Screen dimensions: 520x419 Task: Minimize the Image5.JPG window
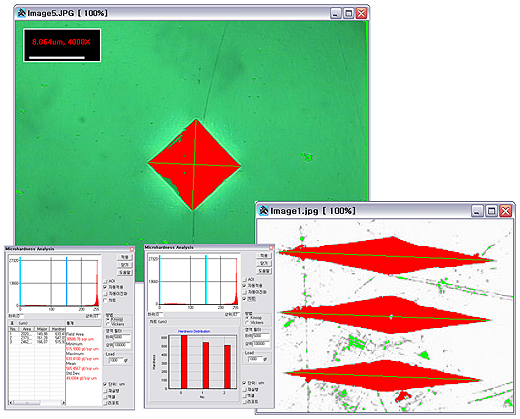[x=336, y=13]
